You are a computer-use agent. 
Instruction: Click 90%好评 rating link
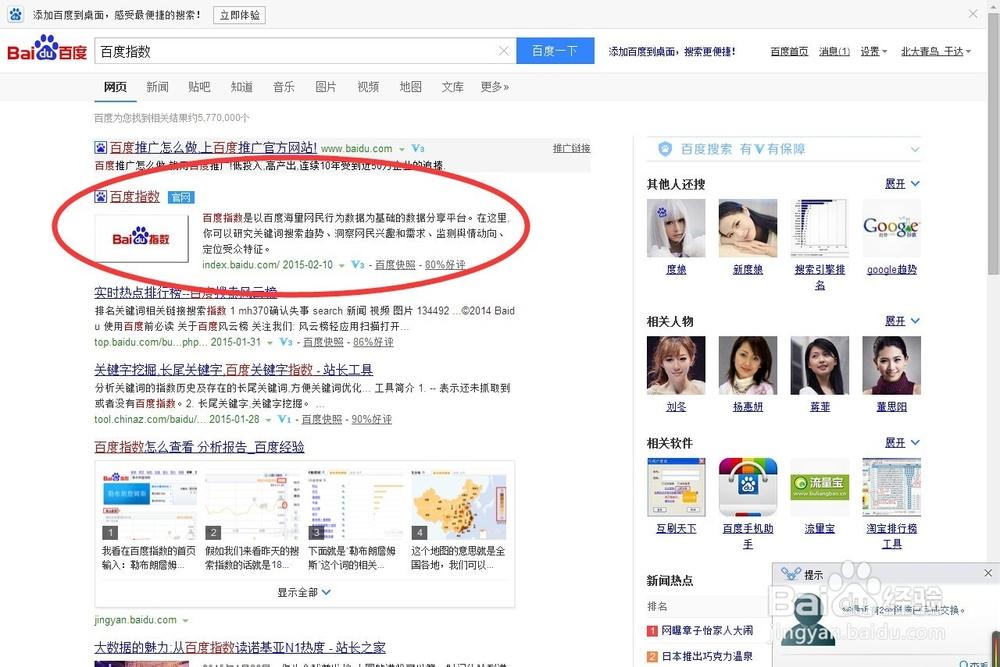371,419
